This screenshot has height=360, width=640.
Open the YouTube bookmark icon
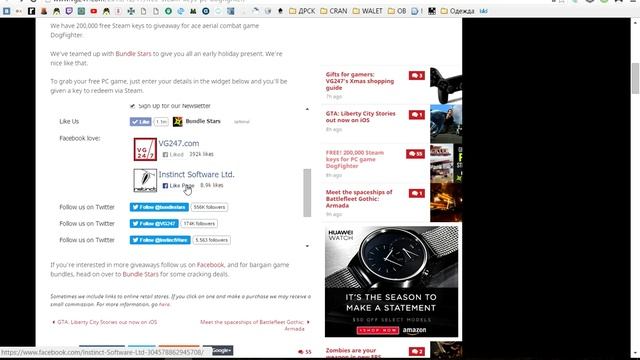[x=94, y=11]
